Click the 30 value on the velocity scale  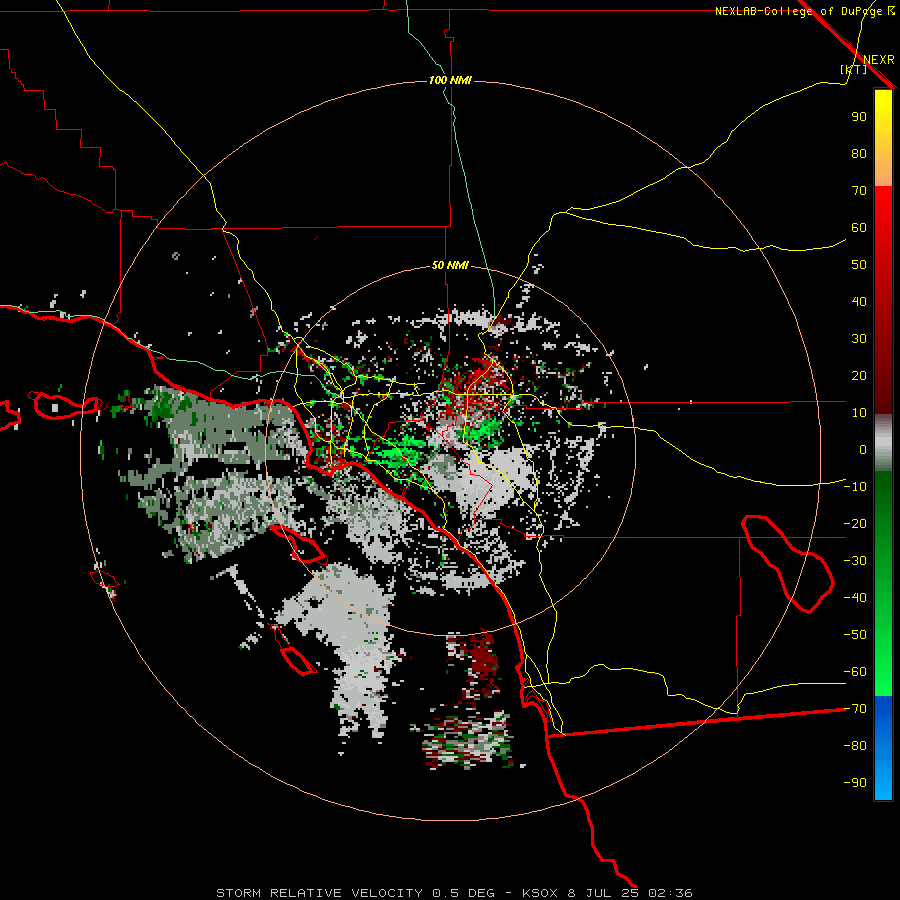click(x=859, y=339)
